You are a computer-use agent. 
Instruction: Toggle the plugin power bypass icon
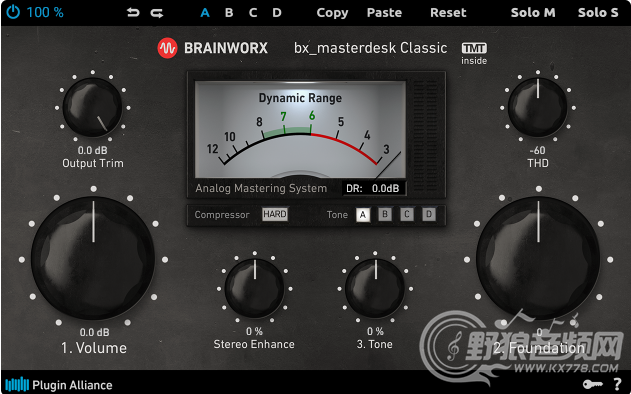(x=13, y=12)
